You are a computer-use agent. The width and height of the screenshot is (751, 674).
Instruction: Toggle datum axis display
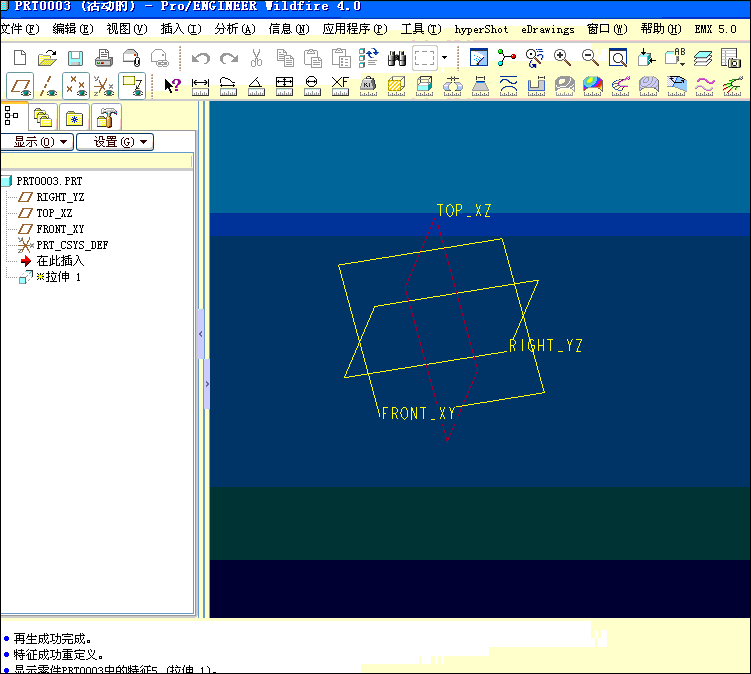47,86
